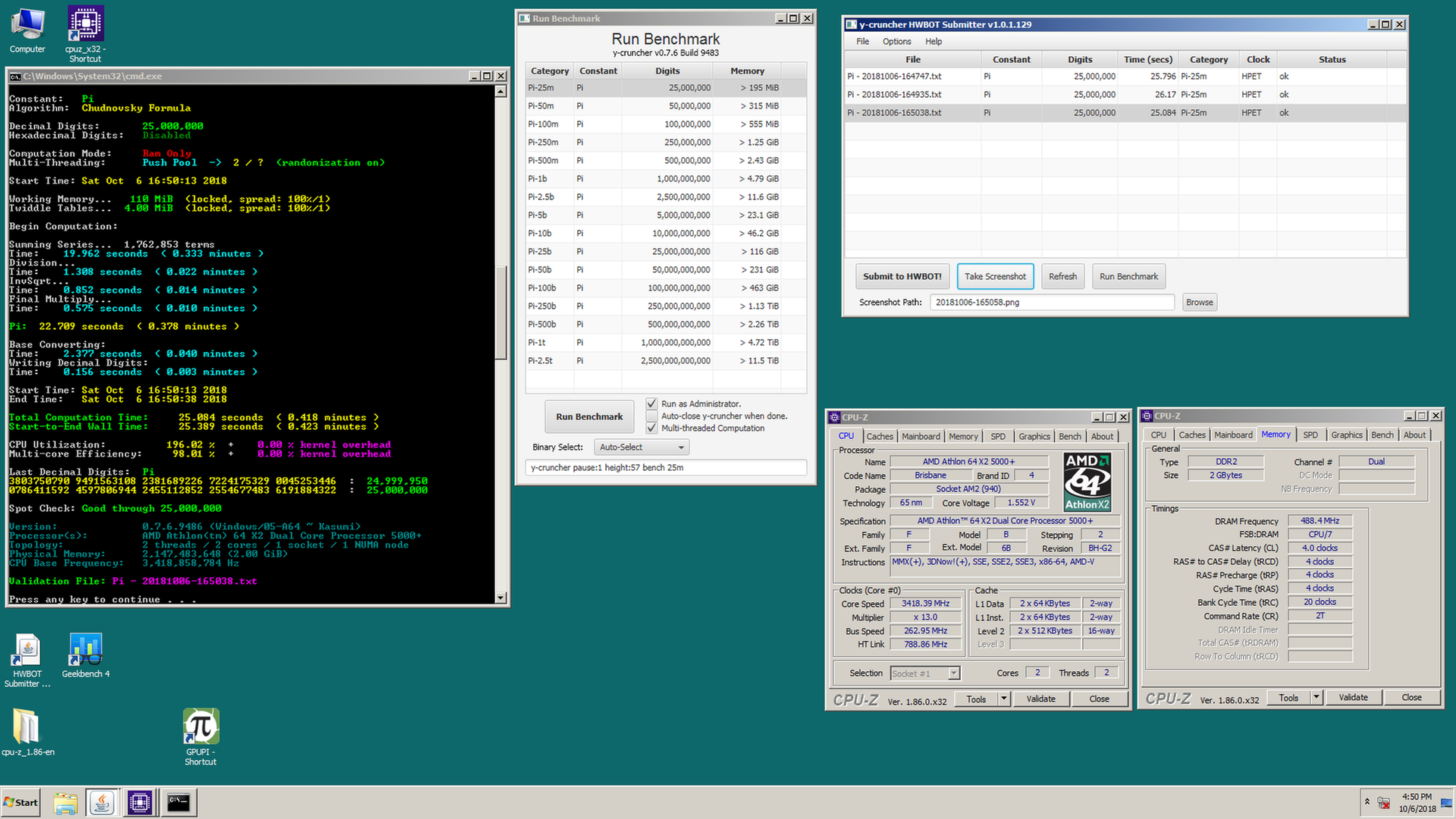Viewport: 1456px width, 819px height.
Task: Switch to SPD tab in right CPU-Z
Action: 1310,435
